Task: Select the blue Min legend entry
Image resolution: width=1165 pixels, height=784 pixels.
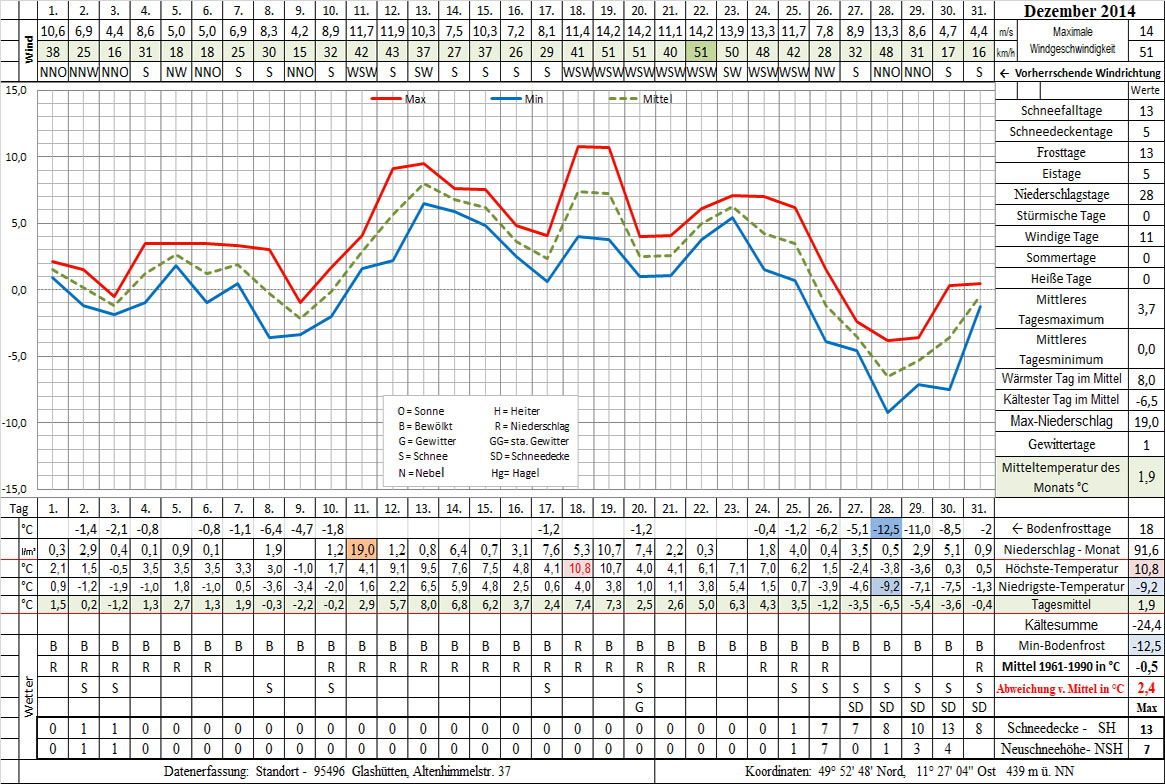Action: tap(520, 99)
